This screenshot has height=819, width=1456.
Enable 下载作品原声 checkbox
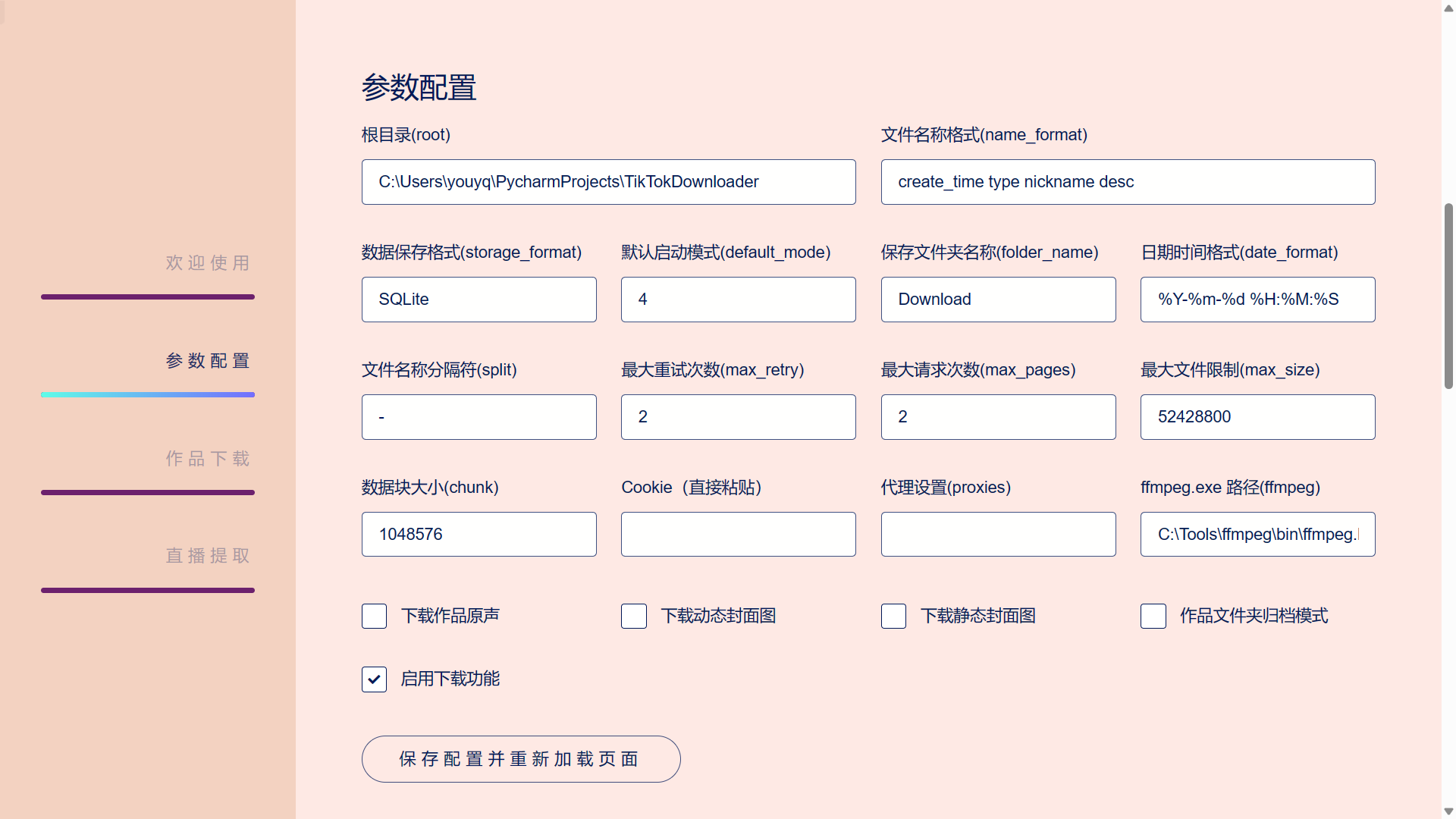coord(374,615)
